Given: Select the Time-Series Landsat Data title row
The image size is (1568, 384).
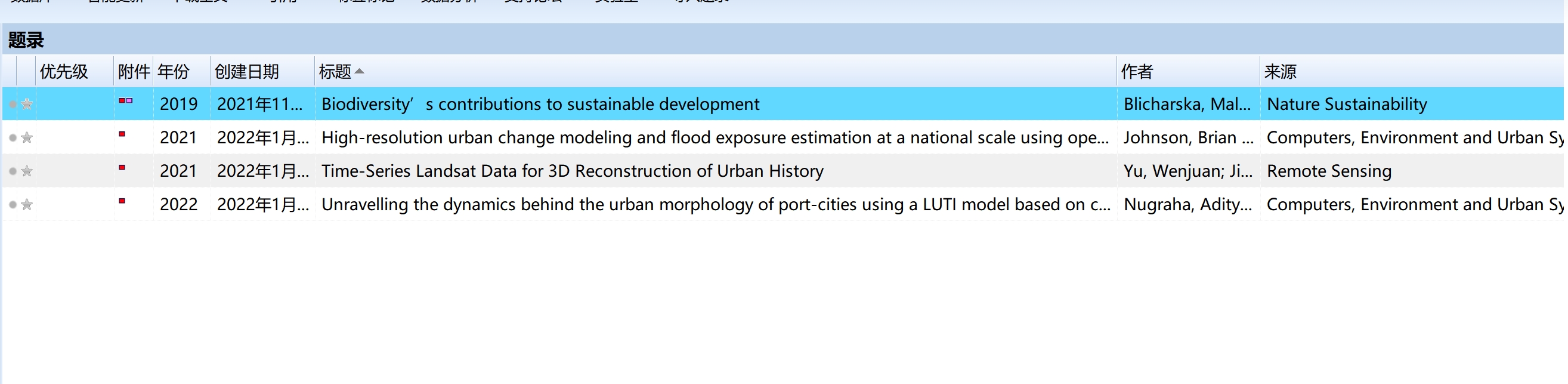Looking at the screenshot, I should 572,171.
